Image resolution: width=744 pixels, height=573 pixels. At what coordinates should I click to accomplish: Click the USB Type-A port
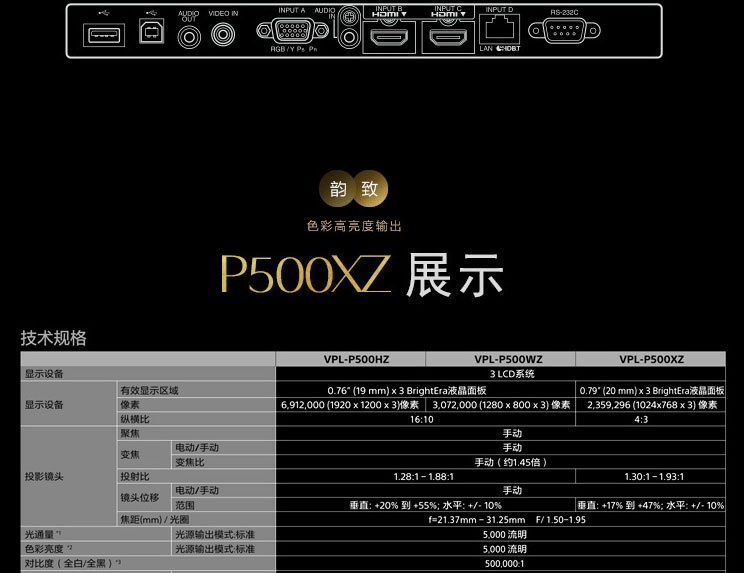[x=103, y=36]
